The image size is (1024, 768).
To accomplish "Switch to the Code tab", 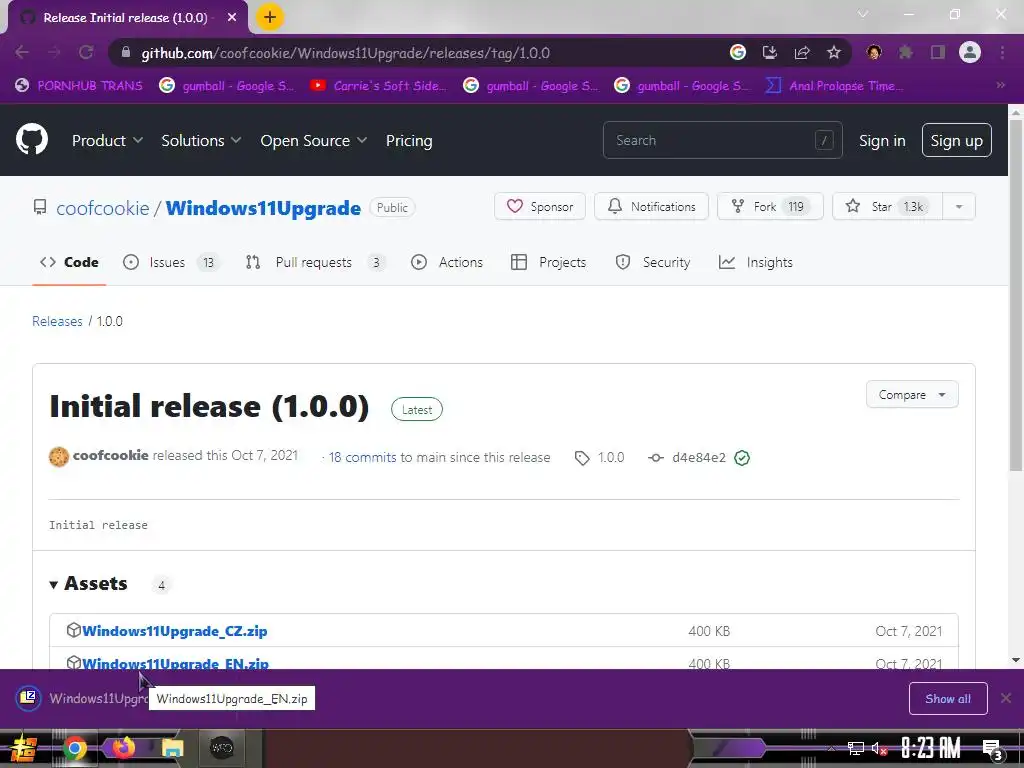I will pyautogui.click(x=69, y=262).
